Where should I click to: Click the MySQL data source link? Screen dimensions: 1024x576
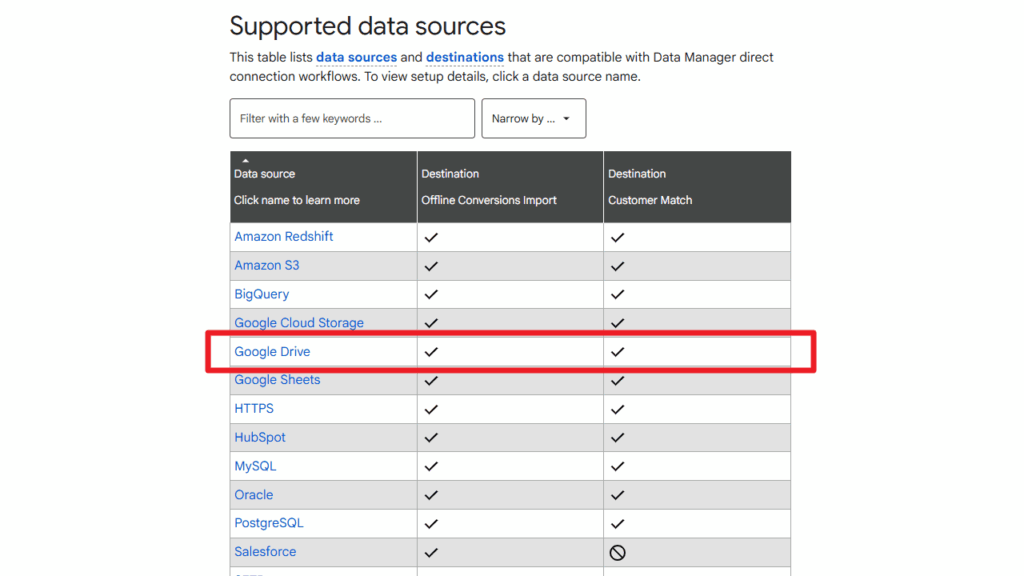click(255, 466)
